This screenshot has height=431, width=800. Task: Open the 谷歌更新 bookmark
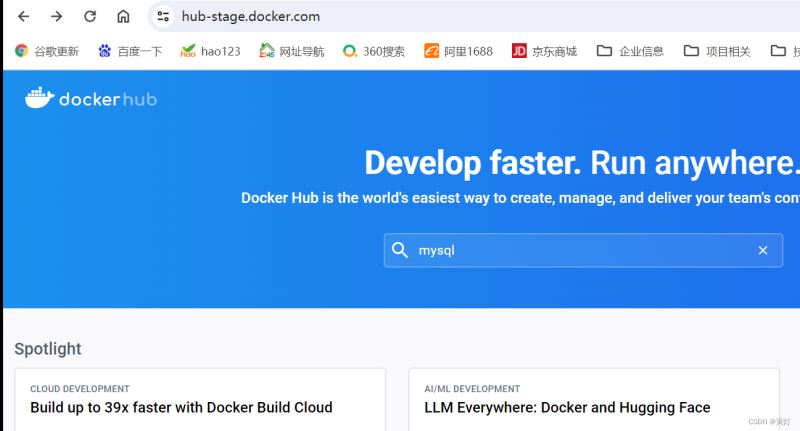click(x=47, y=51)
